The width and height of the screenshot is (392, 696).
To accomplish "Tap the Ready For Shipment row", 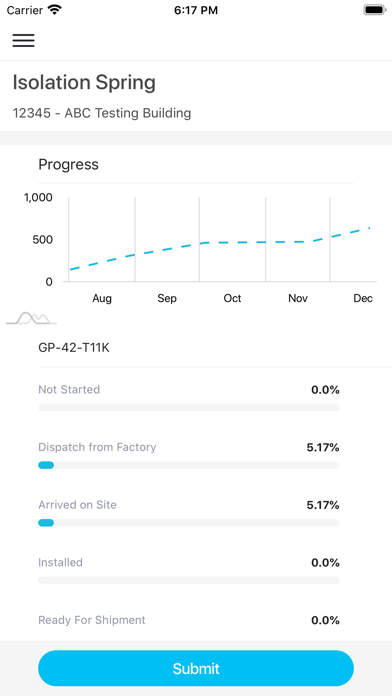I will pyautogui.click(x=189, y=620).
